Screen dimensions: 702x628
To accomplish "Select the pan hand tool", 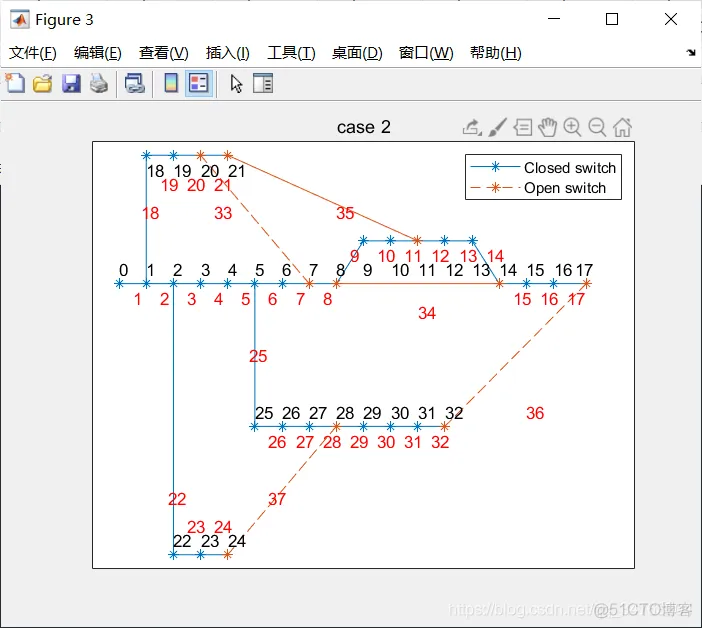I will pyautogui.click(x=547, y=128).
